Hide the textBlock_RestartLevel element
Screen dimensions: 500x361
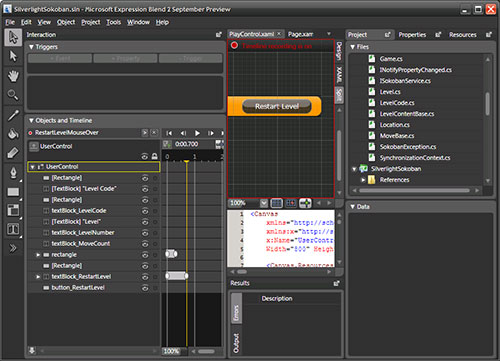[x=145, y=277]
